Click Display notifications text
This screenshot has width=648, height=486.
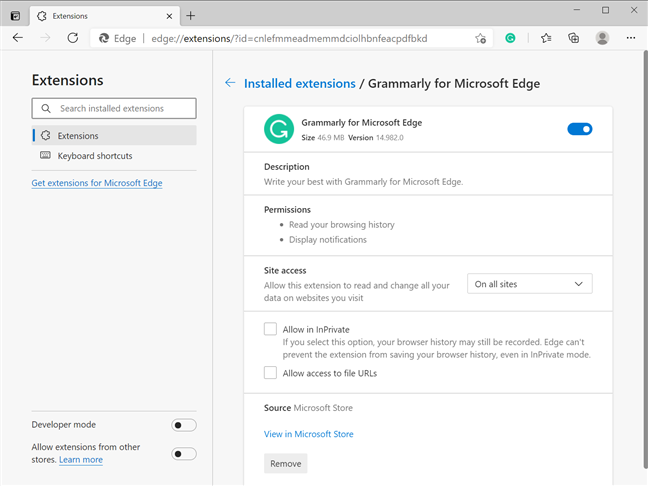[x=328, y=240]
